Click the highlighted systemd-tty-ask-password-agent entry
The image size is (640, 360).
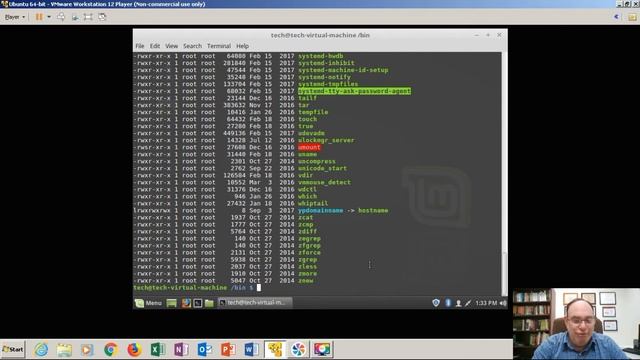coord(354,91)
